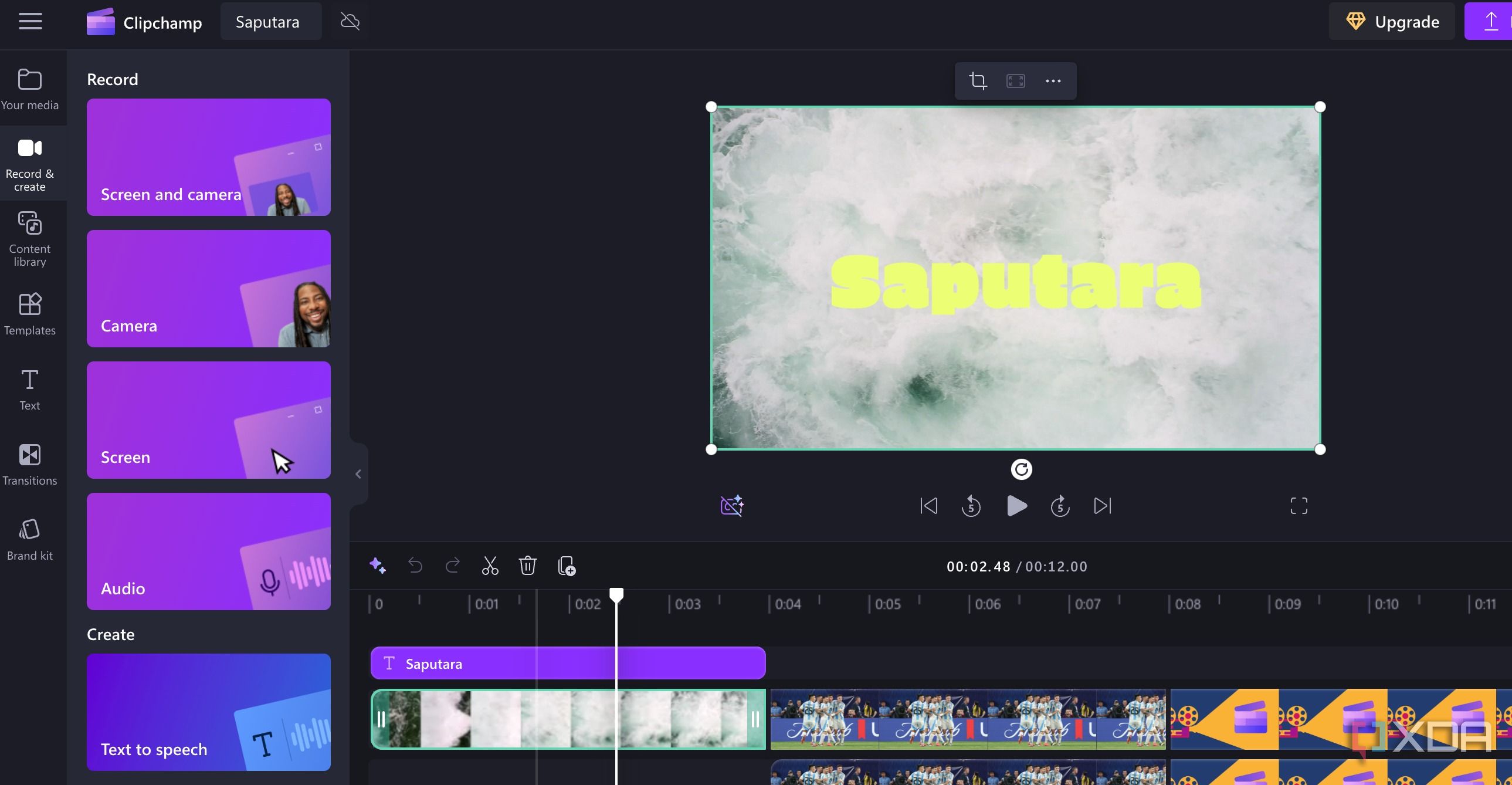Click the redo arrow in the timeline toolbar
The height and width of the screenshot is (785, 1512).
point(453,566)
